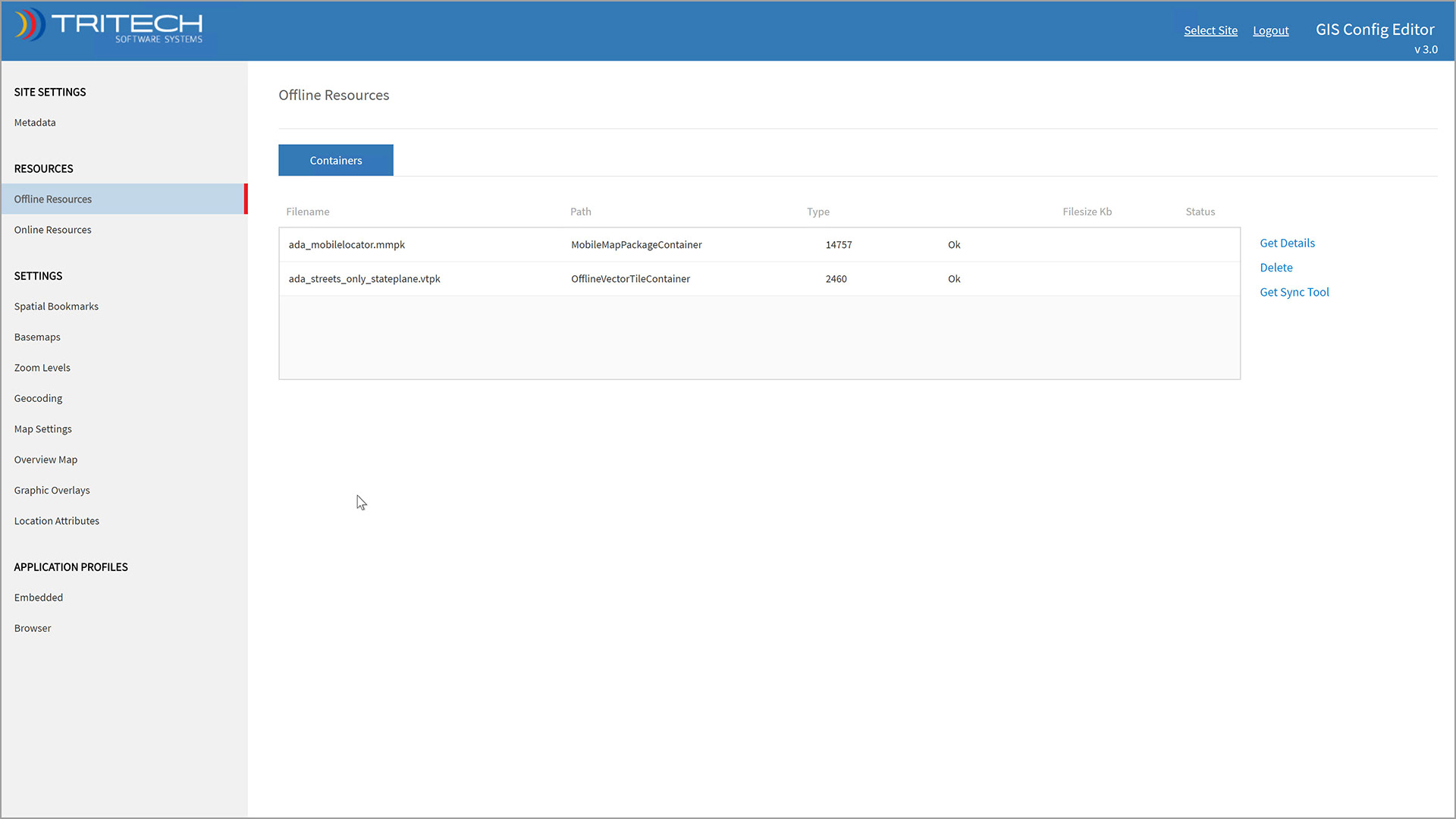The image size is (1456, 819).
Task: Open Online Resources in the sidebar
Action: pyautogui.click(x=52, y=230)
